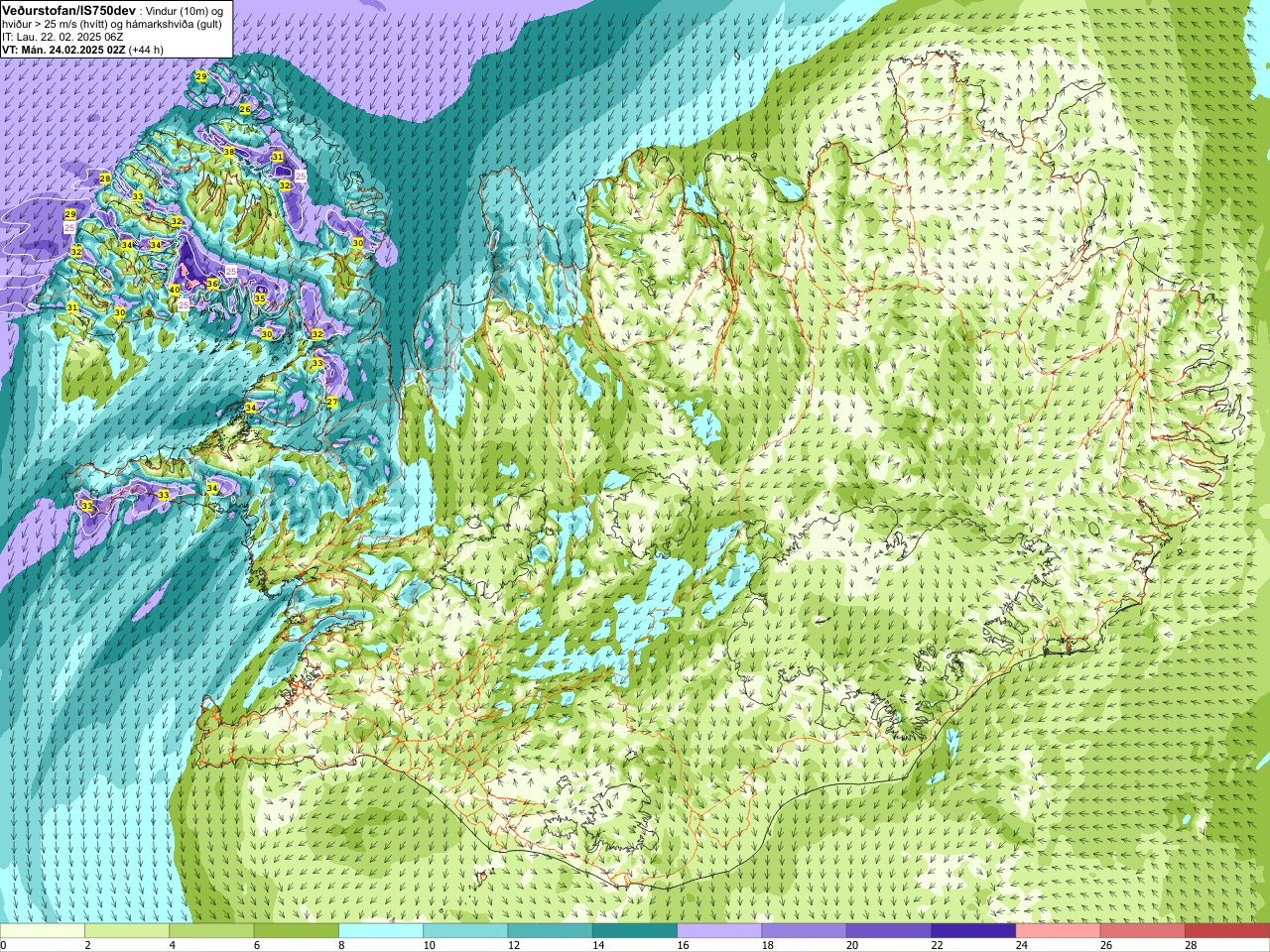Select the yellow gust marker showing 27
The width and height of the screenshot is (1270, 952).
[332, 402]
